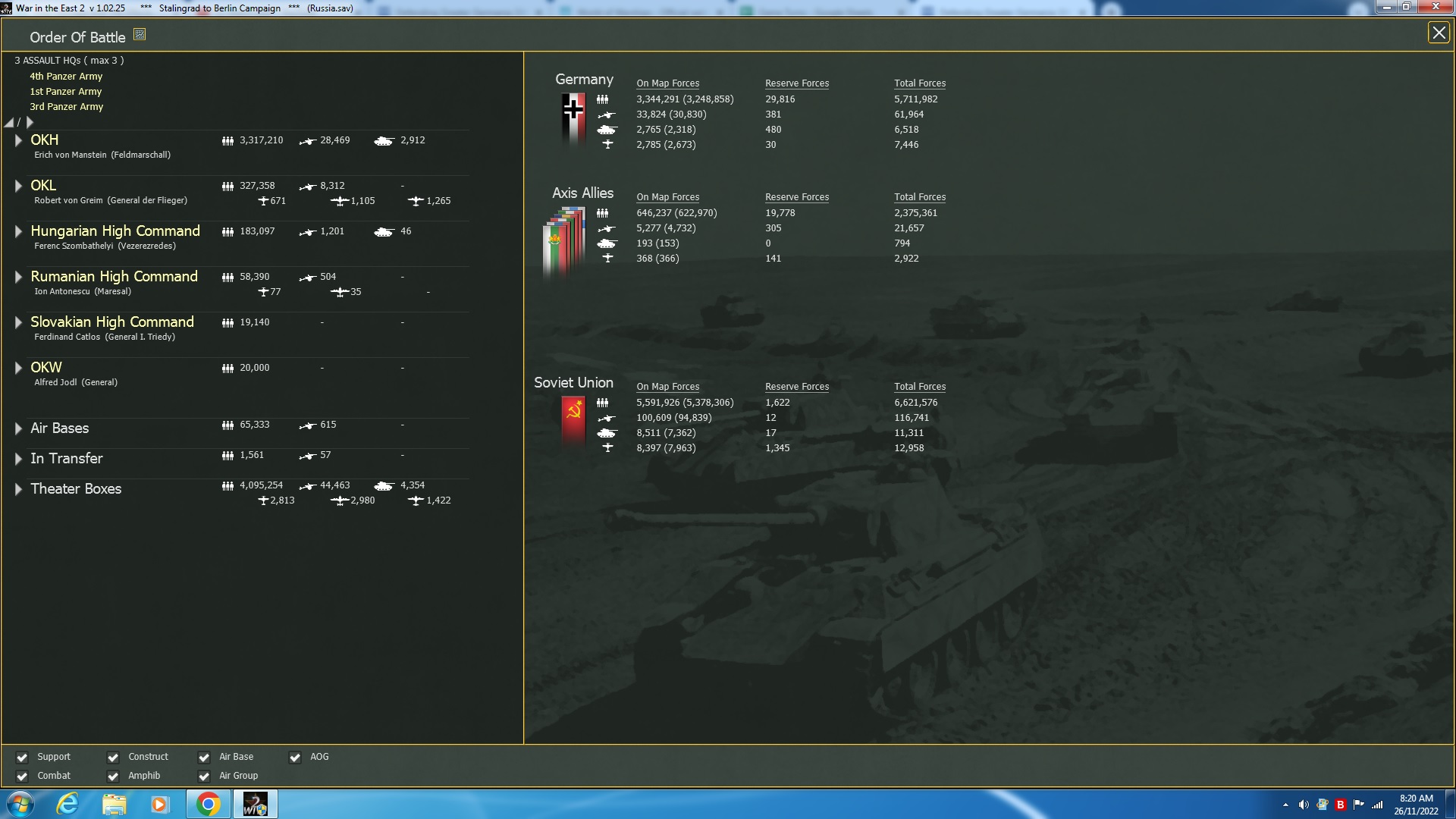Toggle the Air Group checkbox
This screenshot has height=819, width=1456.
point(204,777)
